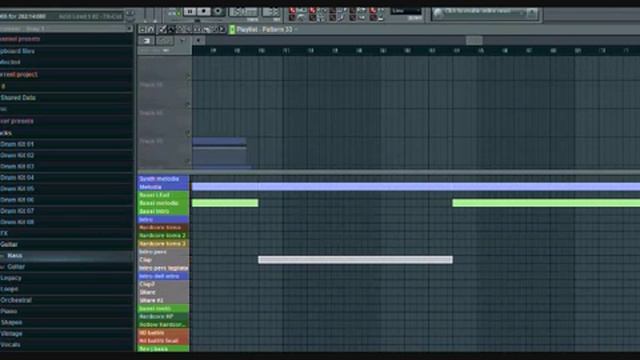Click the hint bar search field

pos(484,14)
